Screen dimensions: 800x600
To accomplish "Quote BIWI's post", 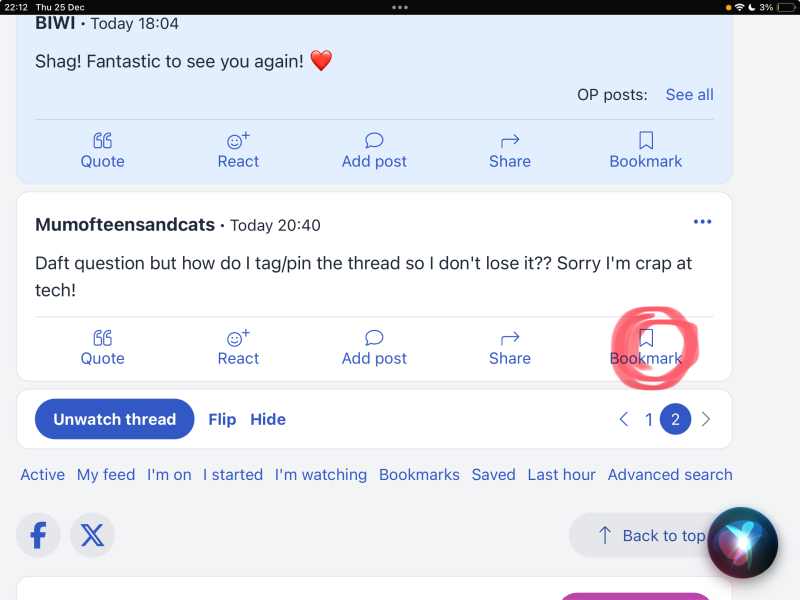I will click(x=102, y=150).
